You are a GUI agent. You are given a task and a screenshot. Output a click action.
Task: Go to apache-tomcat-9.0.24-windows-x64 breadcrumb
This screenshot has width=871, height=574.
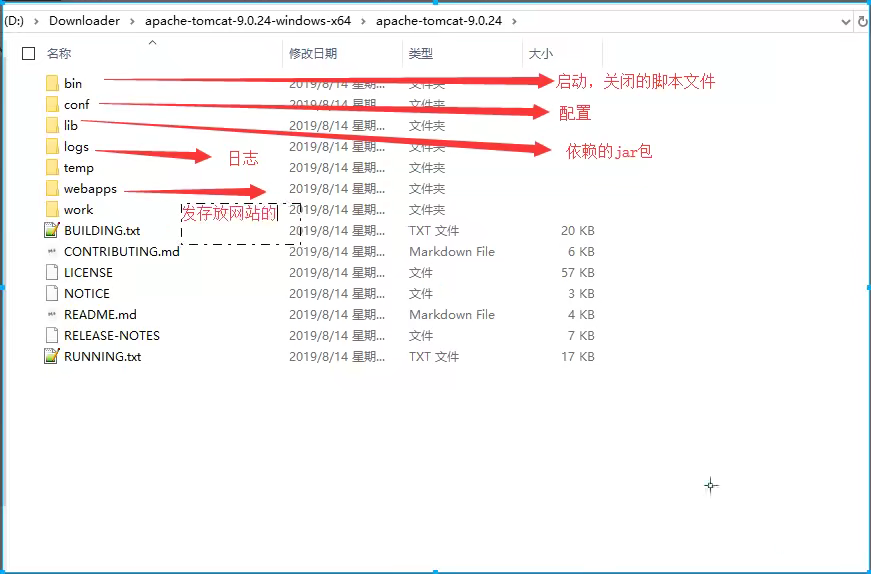(x=248, y=21)
